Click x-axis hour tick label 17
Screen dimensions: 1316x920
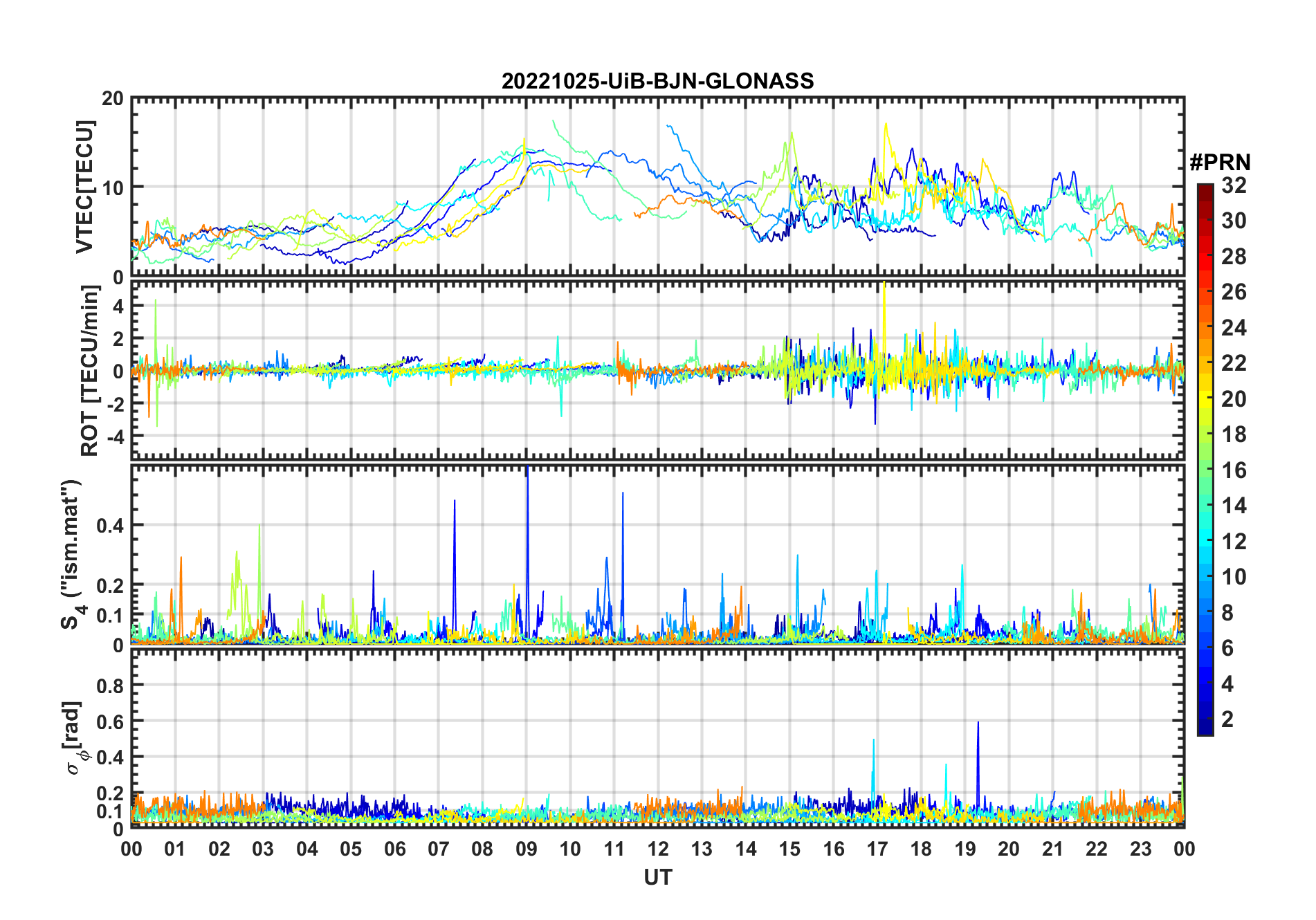click(877, 849)
